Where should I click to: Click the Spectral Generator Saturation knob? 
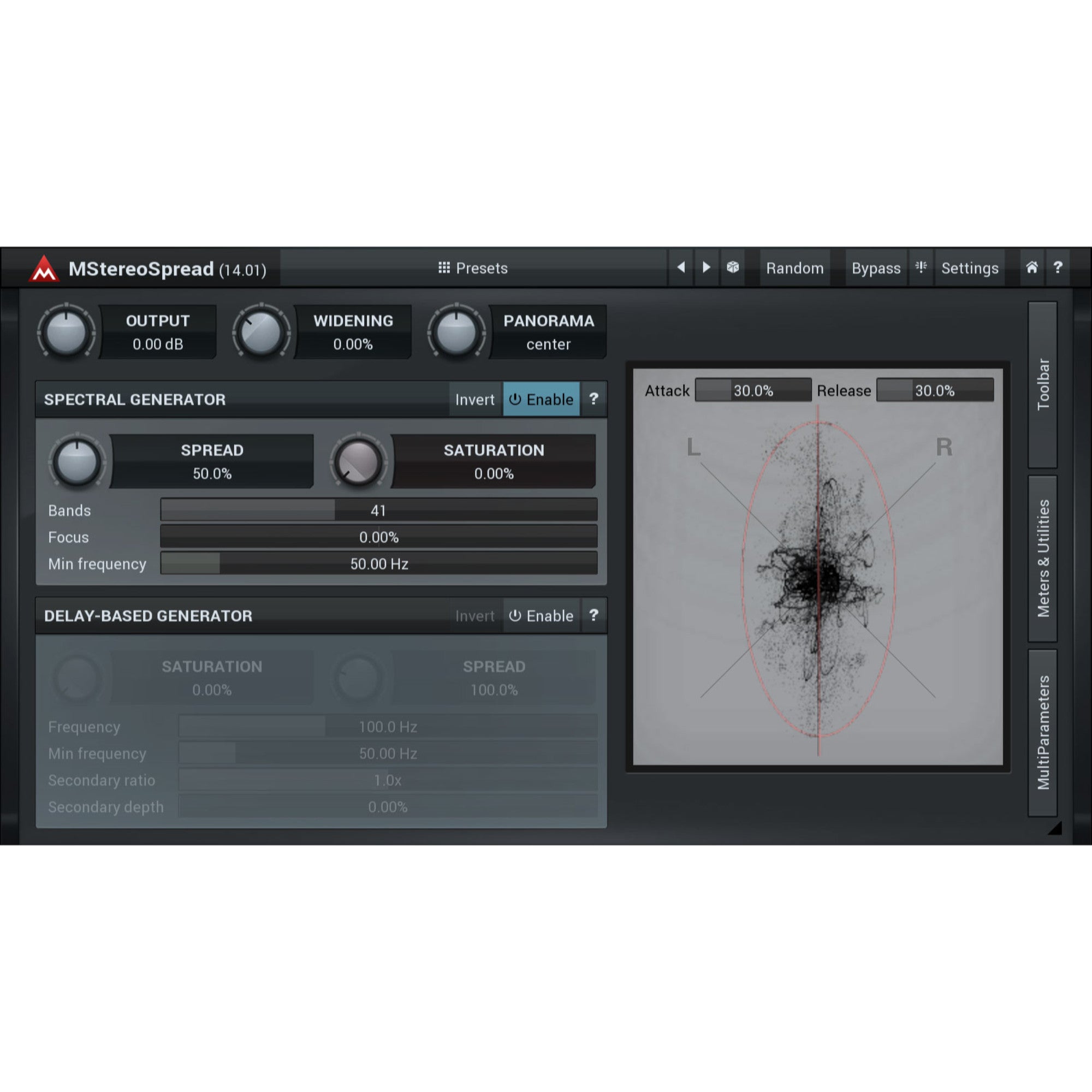[358, 462]
